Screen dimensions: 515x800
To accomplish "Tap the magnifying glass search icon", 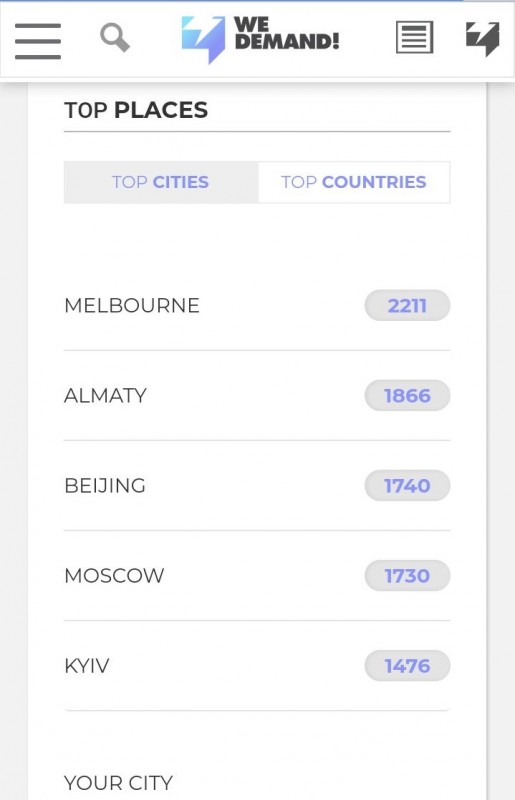I will [x=115, y=38].
